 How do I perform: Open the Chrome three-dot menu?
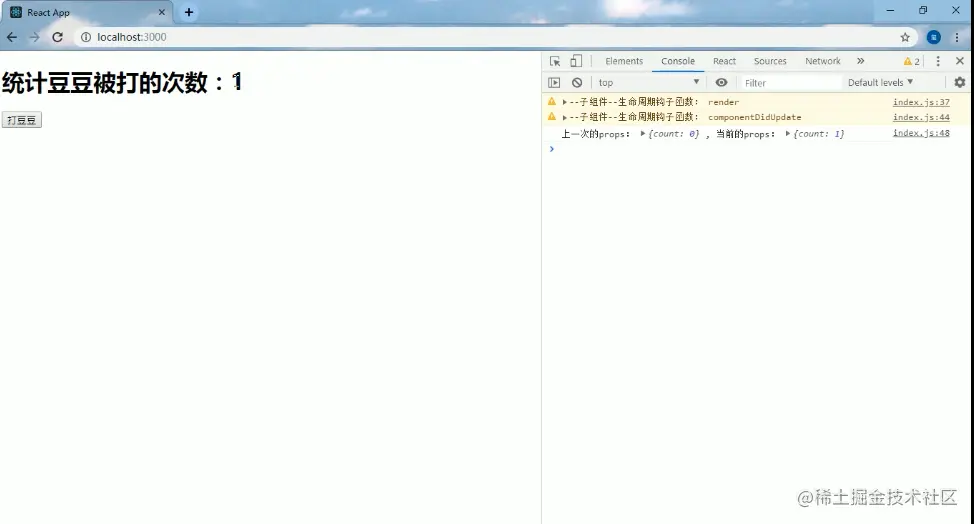pyautogui.click(x=957, y=37)
